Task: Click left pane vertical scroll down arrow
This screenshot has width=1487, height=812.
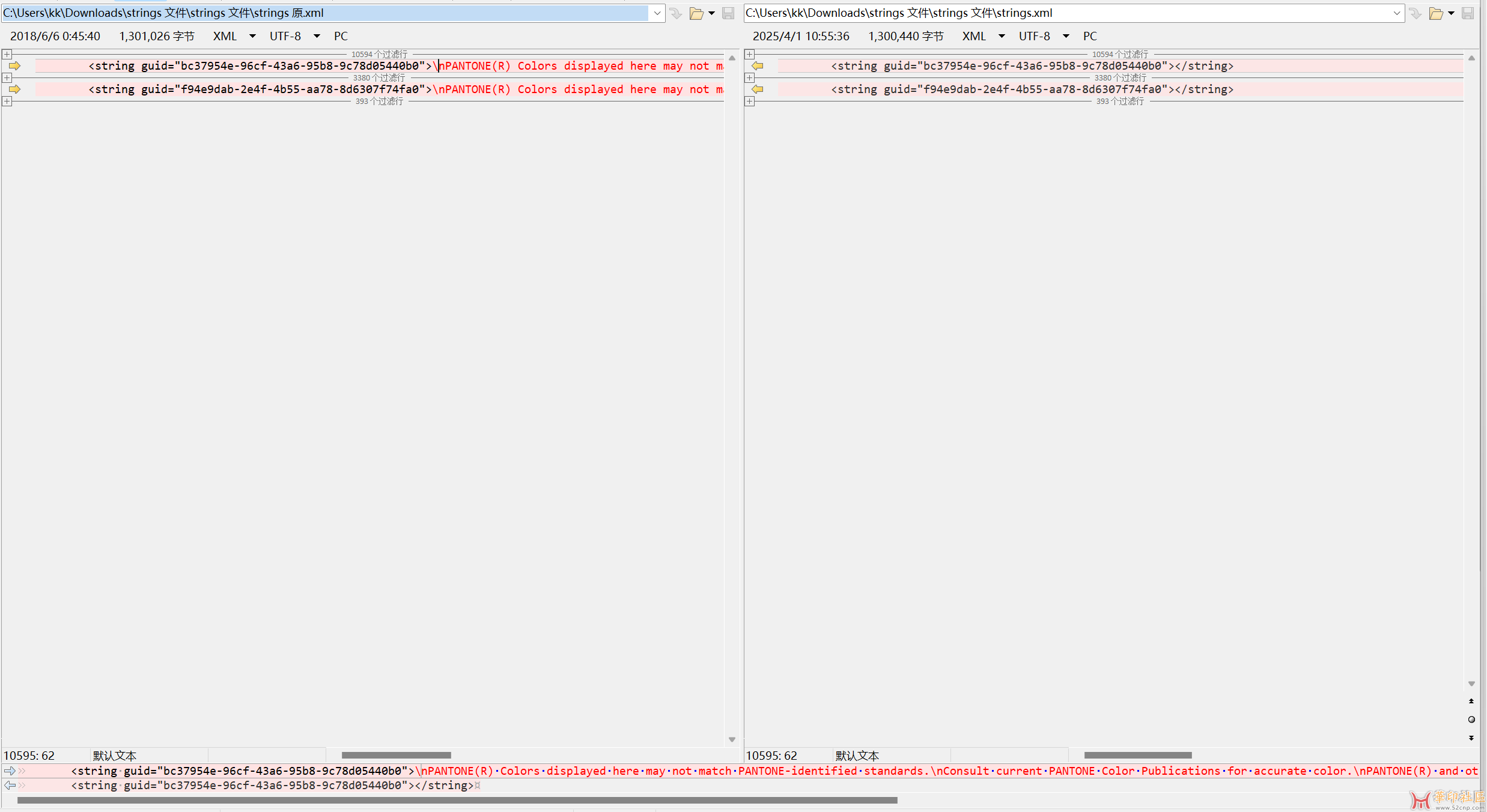Action: click(x=732, y=739)
